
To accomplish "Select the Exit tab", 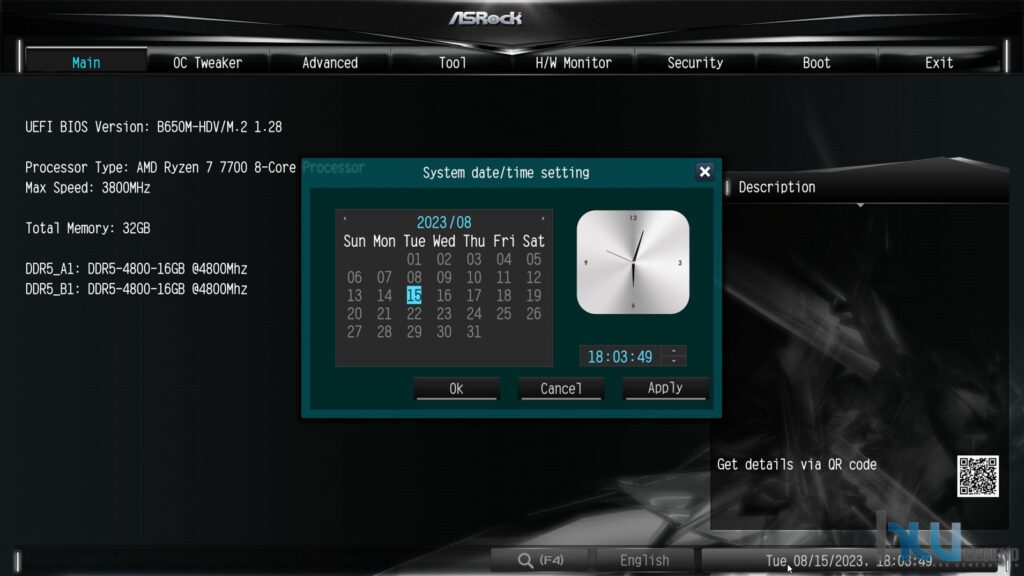I will click(x=938, y=63).
